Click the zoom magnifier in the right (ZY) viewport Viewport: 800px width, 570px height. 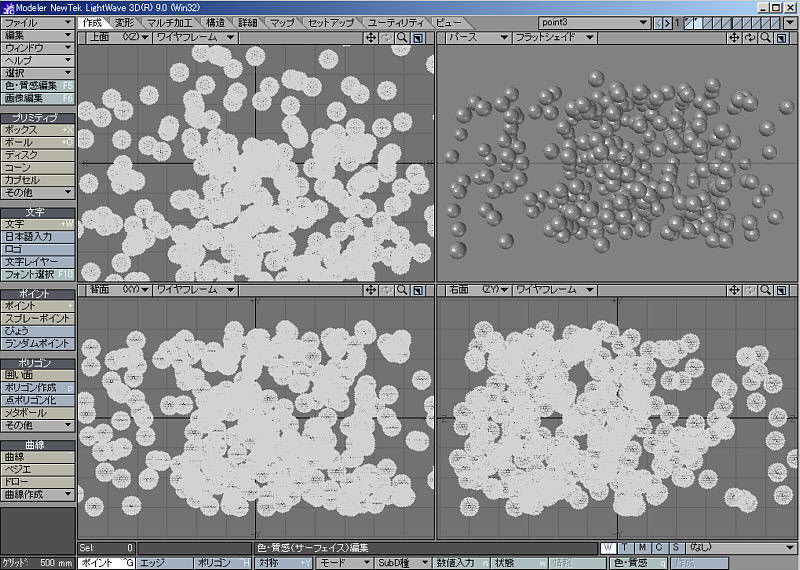765,290
